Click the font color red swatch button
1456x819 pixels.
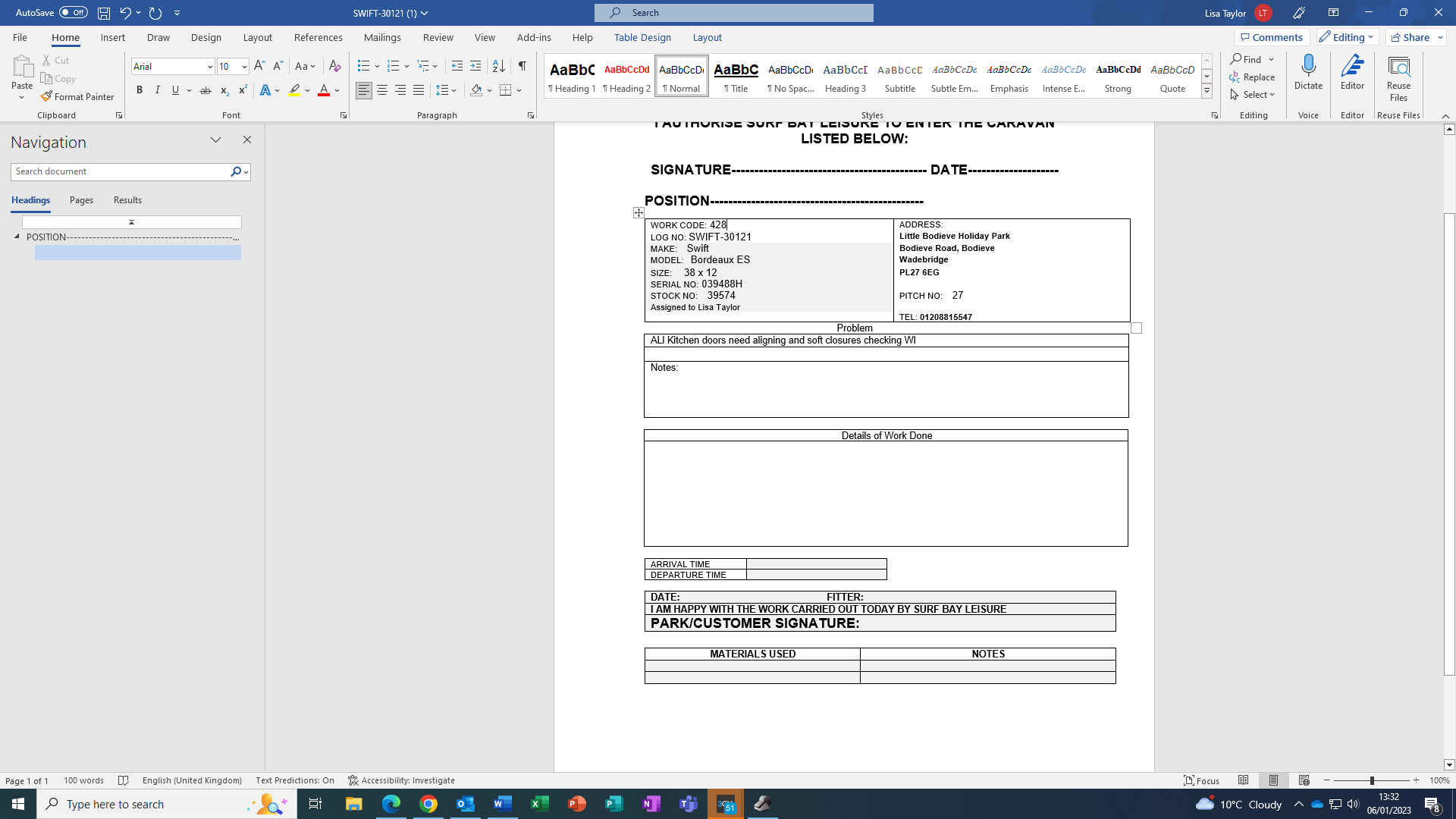tap(324, 90)
